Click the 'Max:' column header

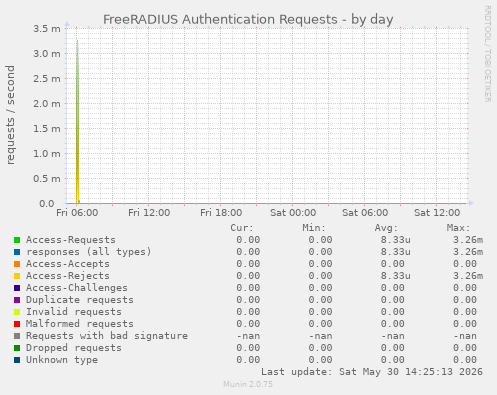coord(458,228)
